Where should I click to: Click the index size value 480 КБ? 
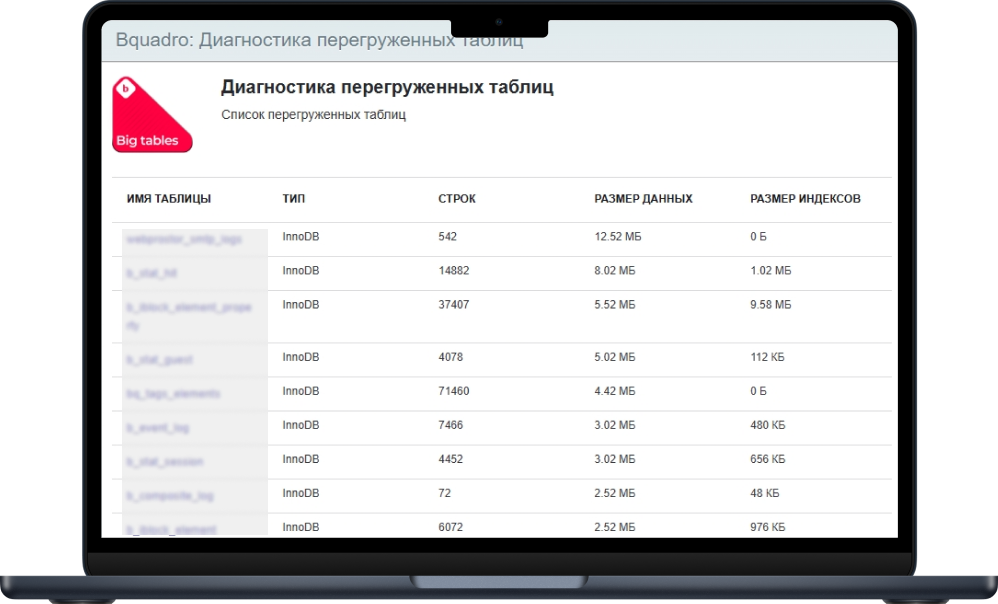768,425
